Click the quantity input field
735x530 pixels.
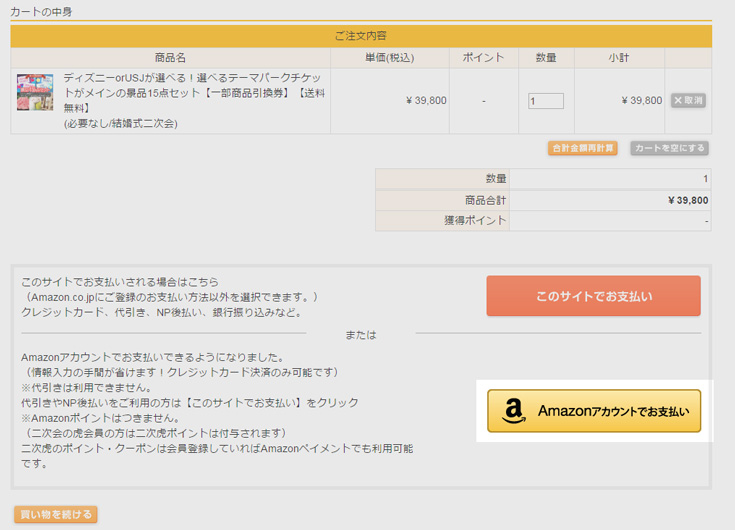[x=546, y=101]
